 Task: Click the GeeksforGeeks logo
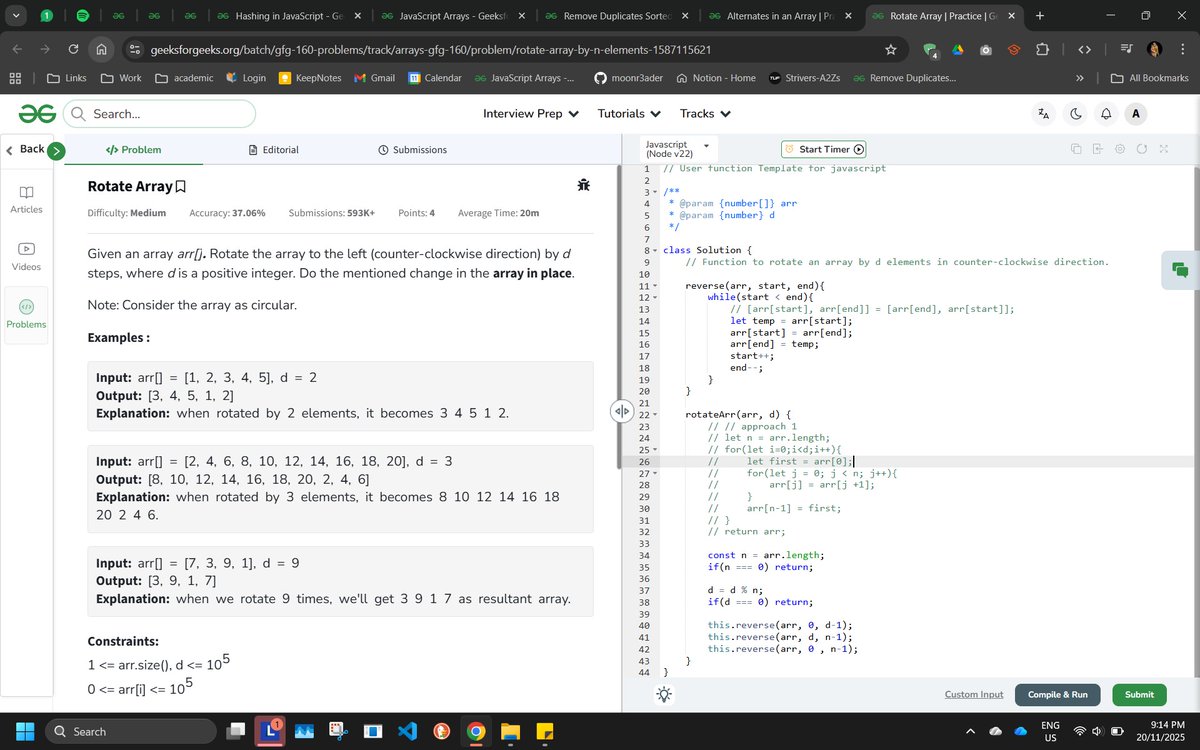(36, 114)
